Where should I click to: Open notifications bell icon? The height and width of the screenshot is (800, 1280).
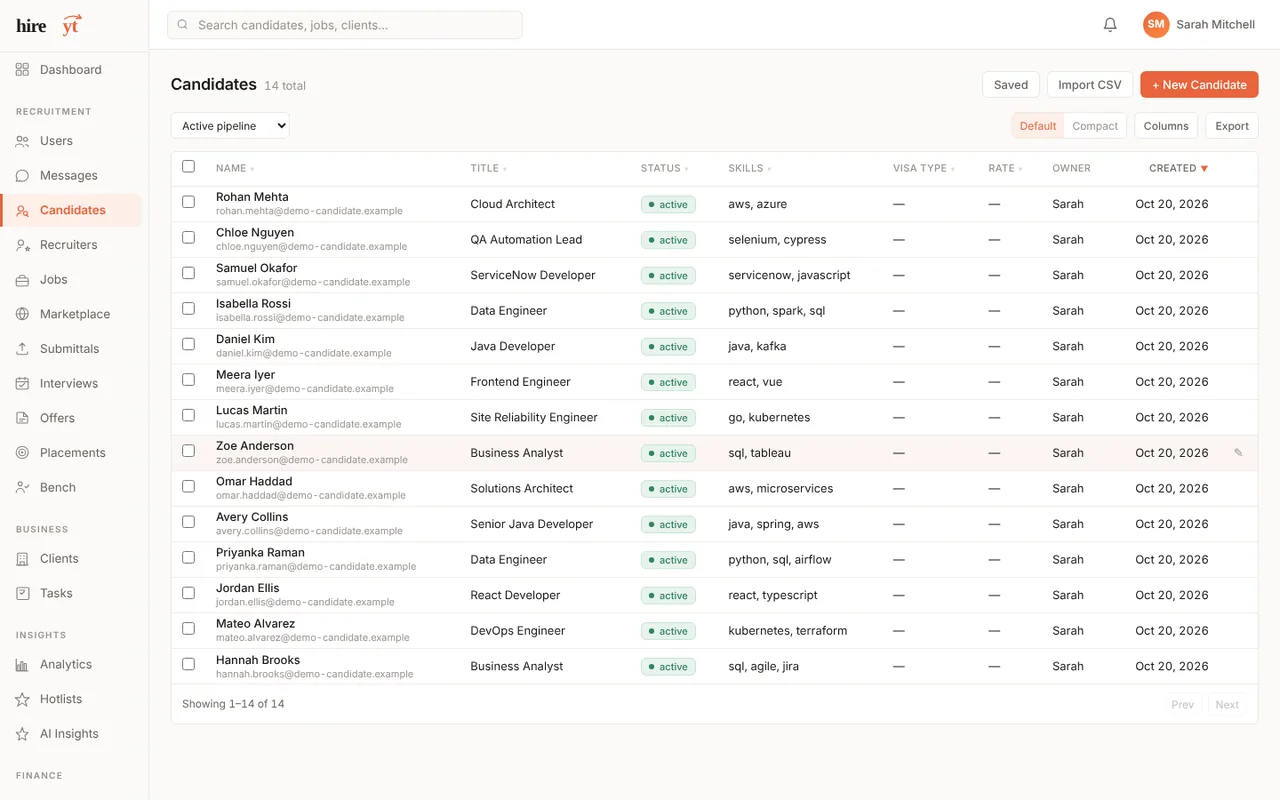1110,25
